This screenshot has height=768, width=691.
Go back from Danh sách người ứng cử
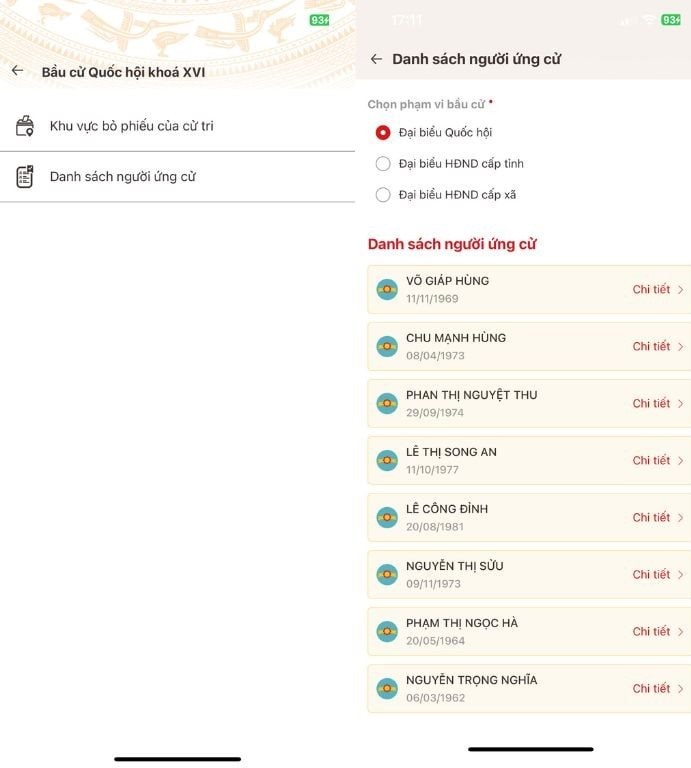click(376, 59)
